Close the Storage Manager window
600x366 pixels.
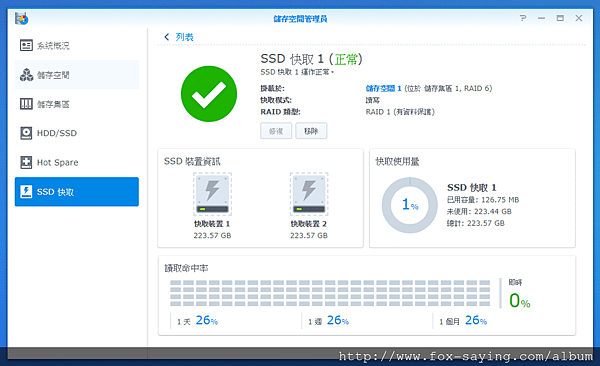579,18
